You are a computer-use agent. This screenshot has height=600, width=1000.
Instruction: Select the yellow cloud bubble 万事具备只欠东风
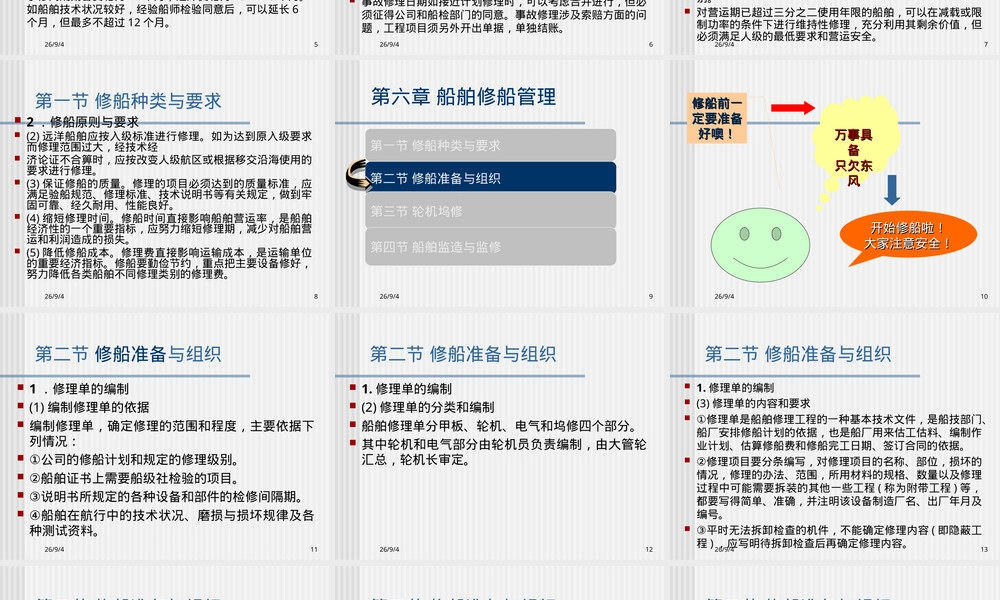click(855, 150)
